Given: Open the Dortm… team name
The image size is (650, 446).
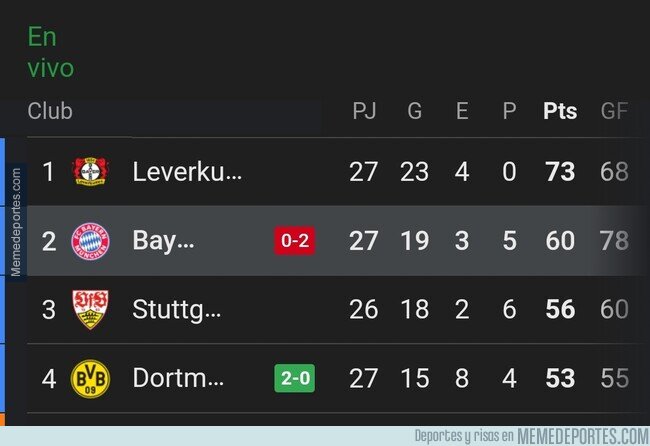Looking at the screenshot, I should (178, 378).
